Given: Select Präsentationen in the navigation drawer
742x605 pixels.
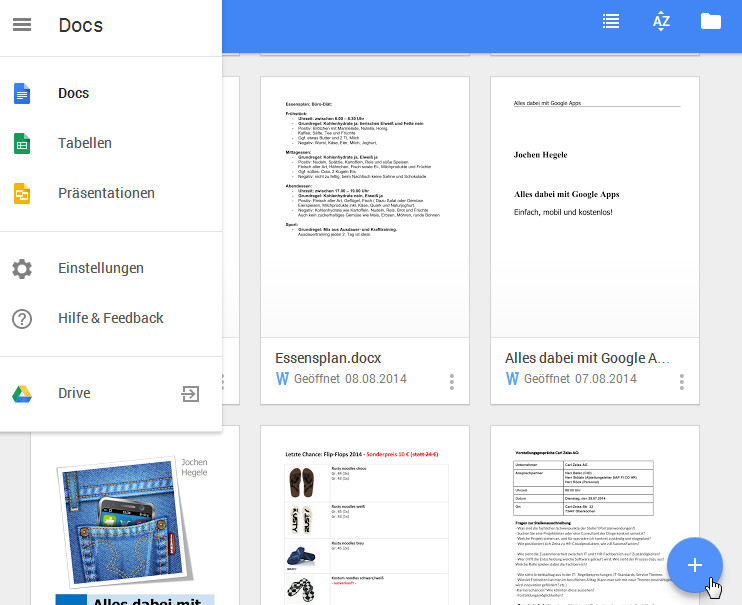Looking at the screenshot, I should 111,193.
